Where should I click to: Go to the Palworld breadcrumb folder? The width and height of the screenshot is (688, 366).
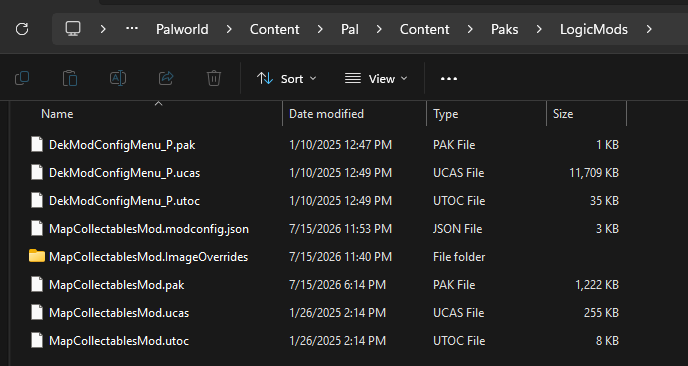pyautogui.click(x=182, y=29)
